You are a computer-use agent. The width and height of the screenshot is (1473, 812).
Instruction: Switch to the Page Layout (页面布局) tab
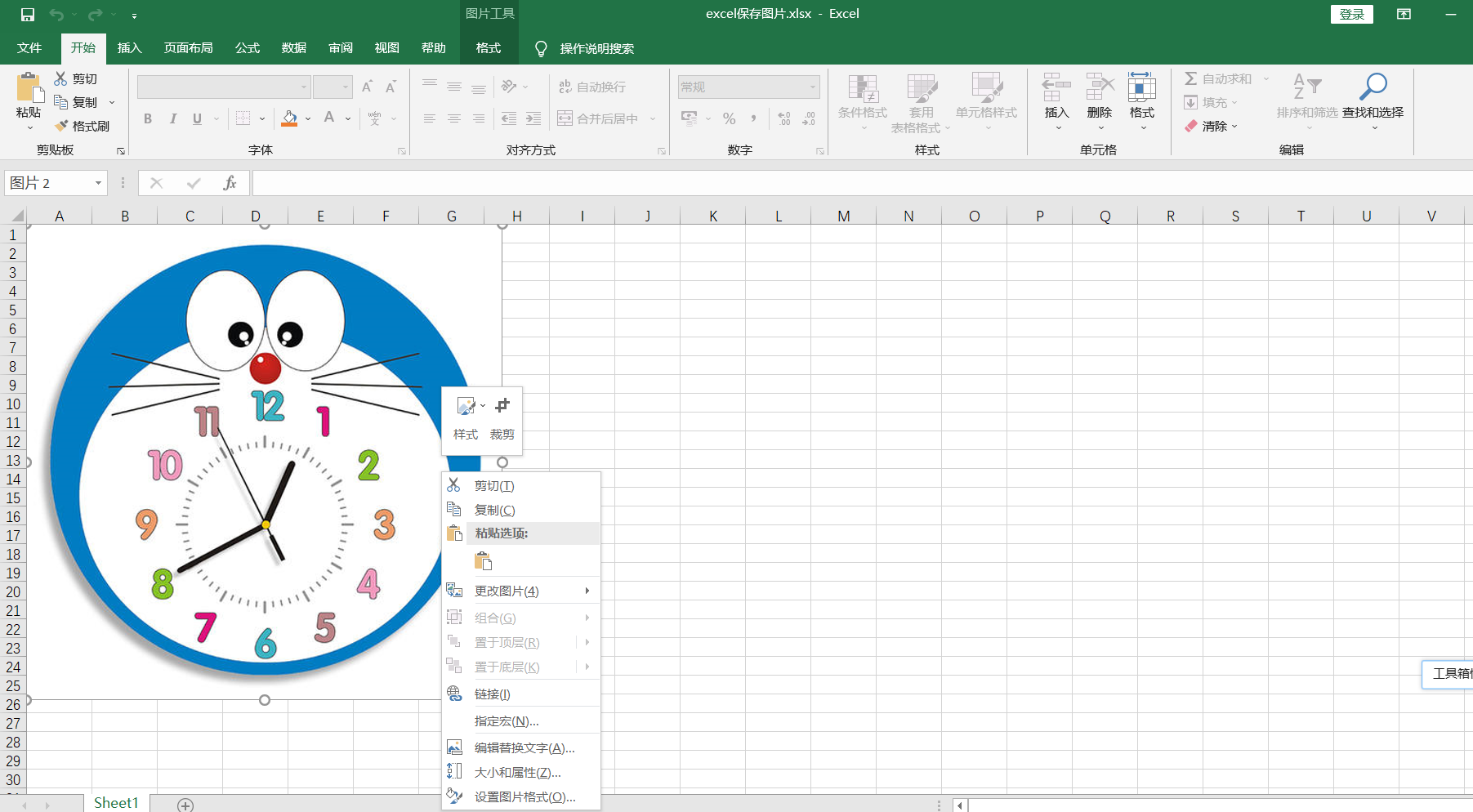coord(189,48)
